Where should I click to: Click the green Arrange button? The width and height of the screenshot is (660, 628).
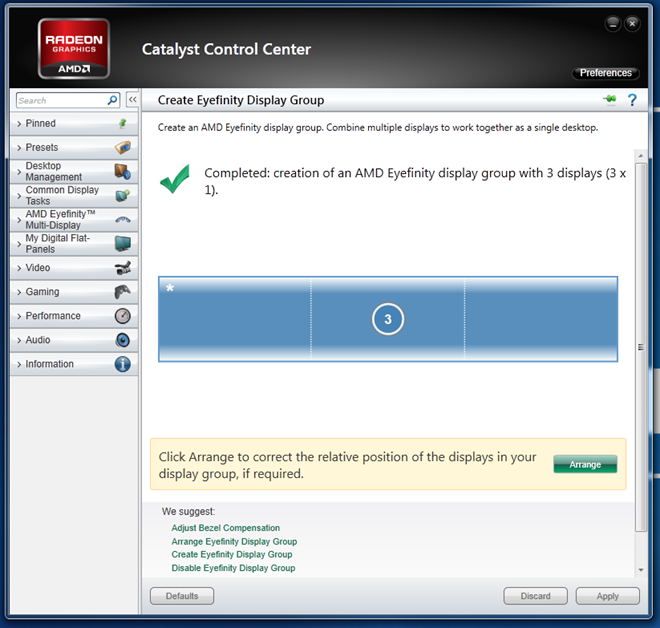point(585,464)
